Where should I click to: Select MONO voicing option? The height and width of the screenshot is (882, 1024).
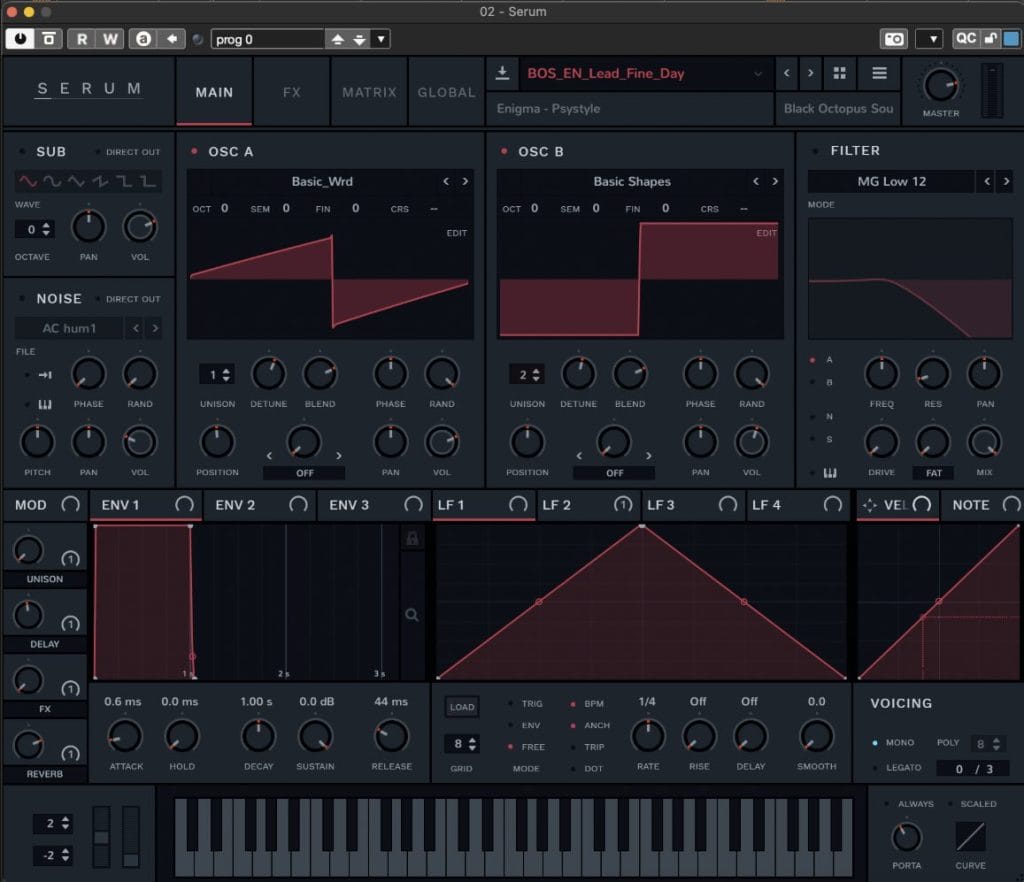[x=876, y=743]
